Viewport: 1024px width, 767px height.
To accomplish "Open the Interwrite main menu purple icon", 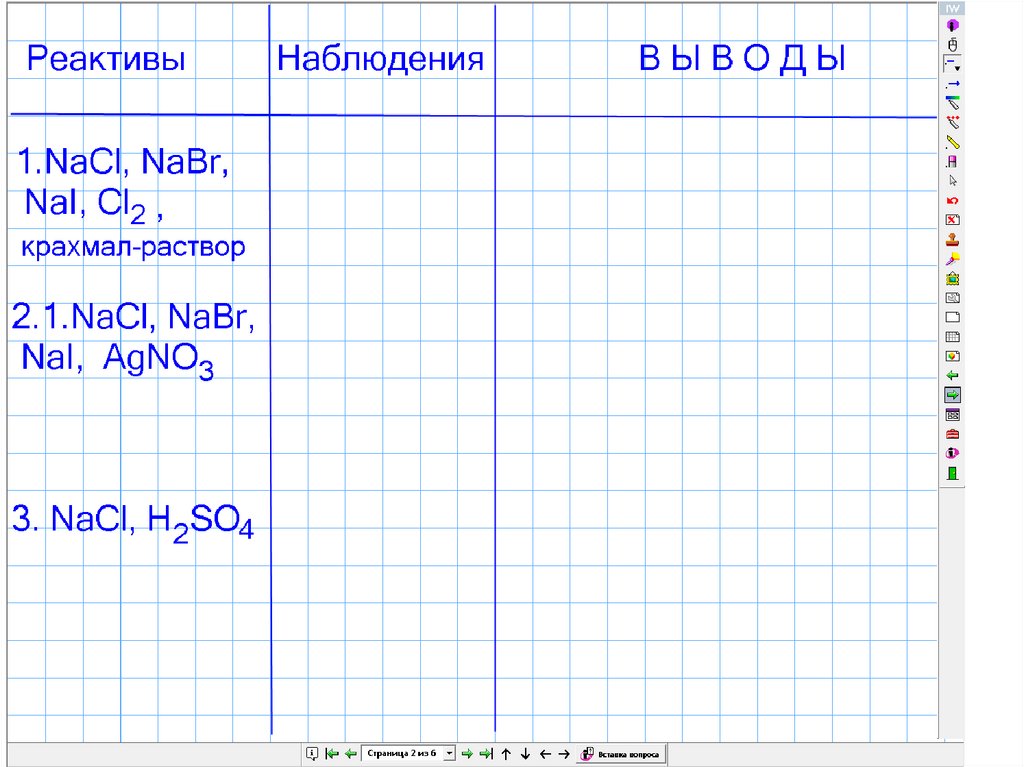I will tap(952, 25).
